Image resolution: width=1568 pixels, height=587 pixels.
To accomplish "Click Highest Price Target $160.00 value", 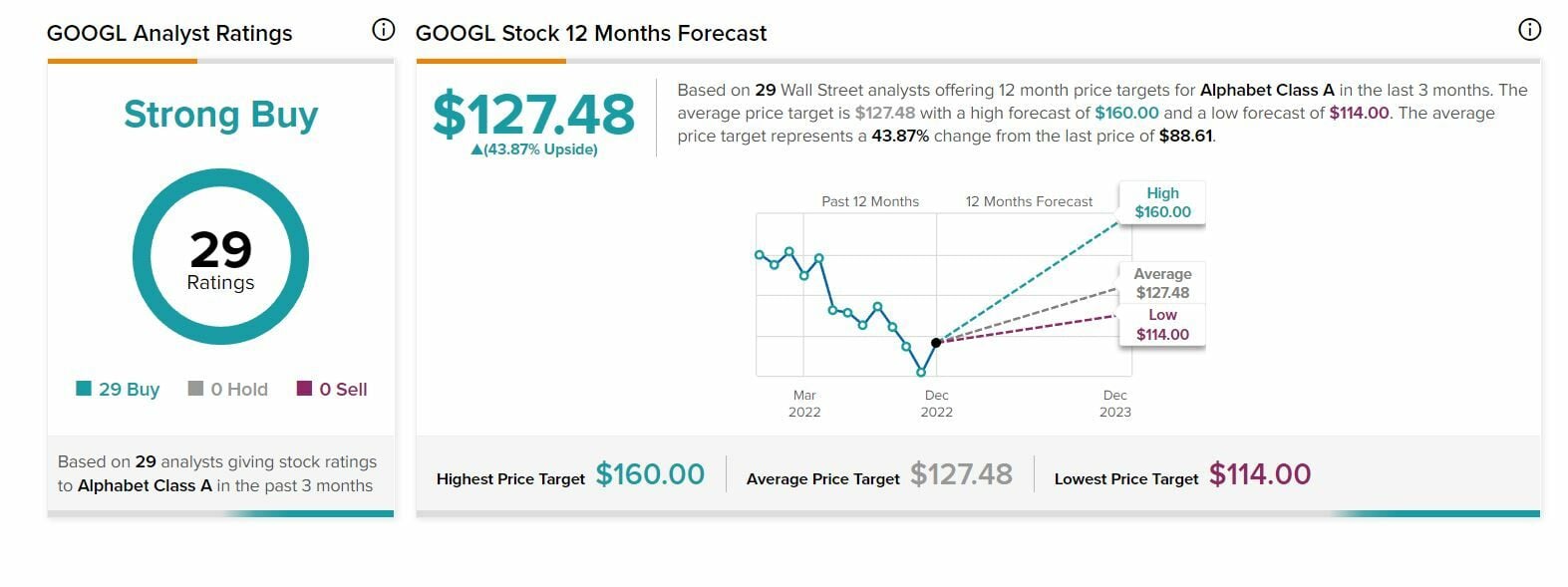I will (x=650, y=474).
